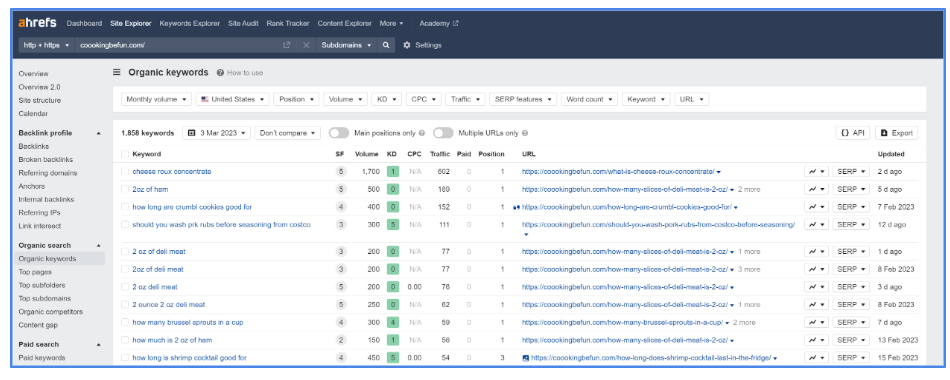Toggle sidebar with hamburger menu icon
The width and height of the screenshot is (950, 380).
[x=117, y=72]
